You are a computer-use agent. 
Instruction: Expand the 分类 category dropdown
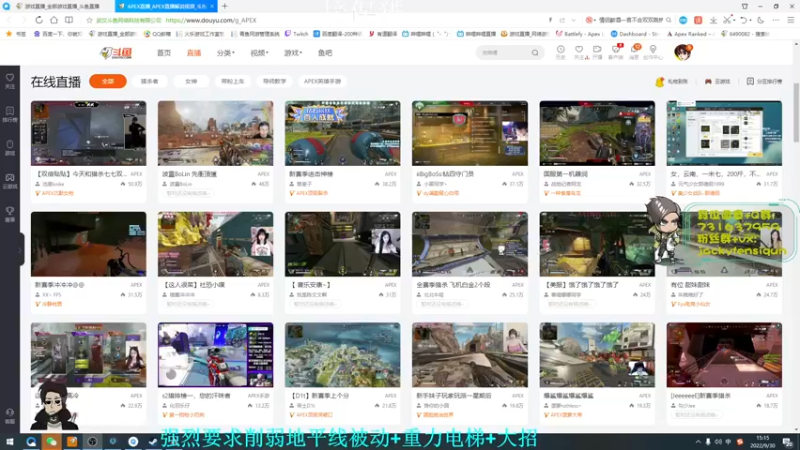[x=226, y=53]
